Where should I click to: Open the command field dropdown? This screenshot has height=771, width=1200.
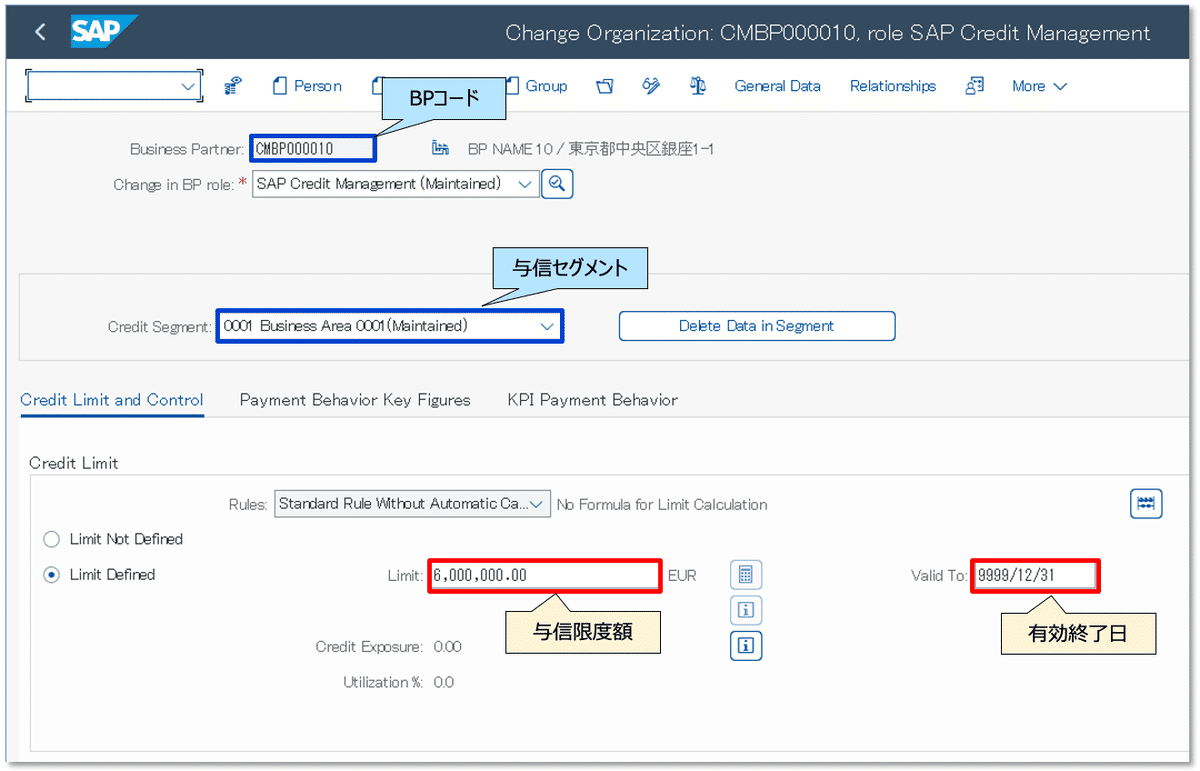click(189, 87)
